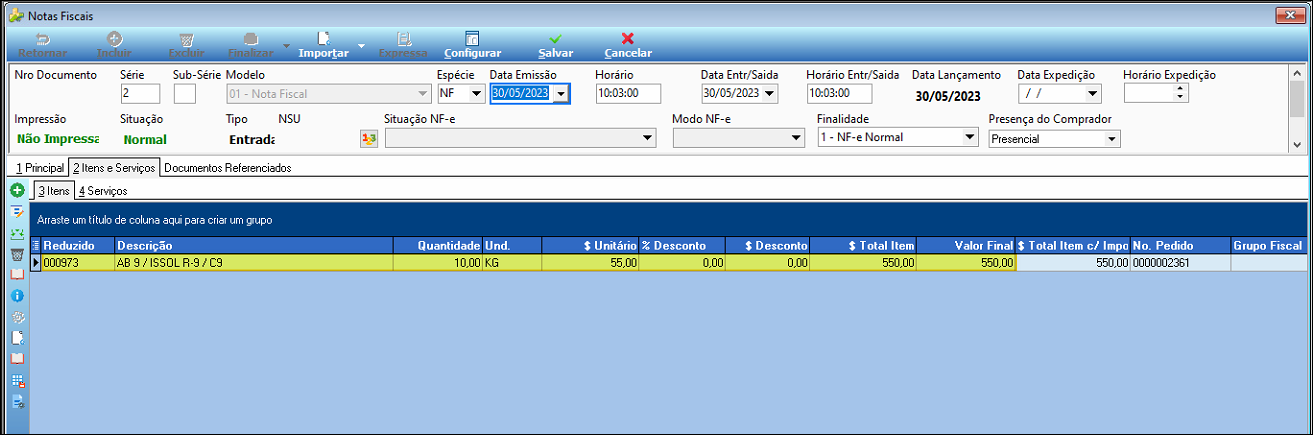Open the Data Expedição date dropdown
Image resolution: width=1313 pixels, height=435 pixels.
point(1092,94)
